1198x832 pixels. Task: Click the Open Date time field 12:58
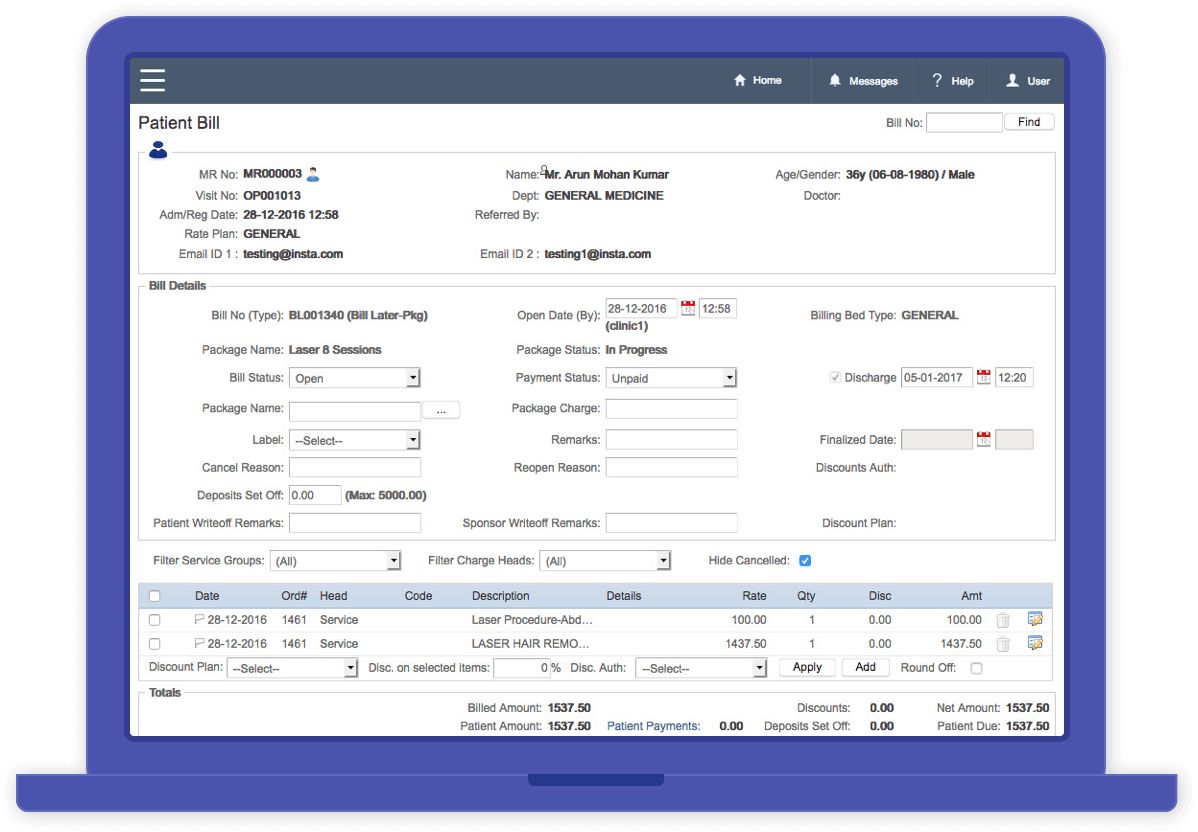click(x=717, y=309)
